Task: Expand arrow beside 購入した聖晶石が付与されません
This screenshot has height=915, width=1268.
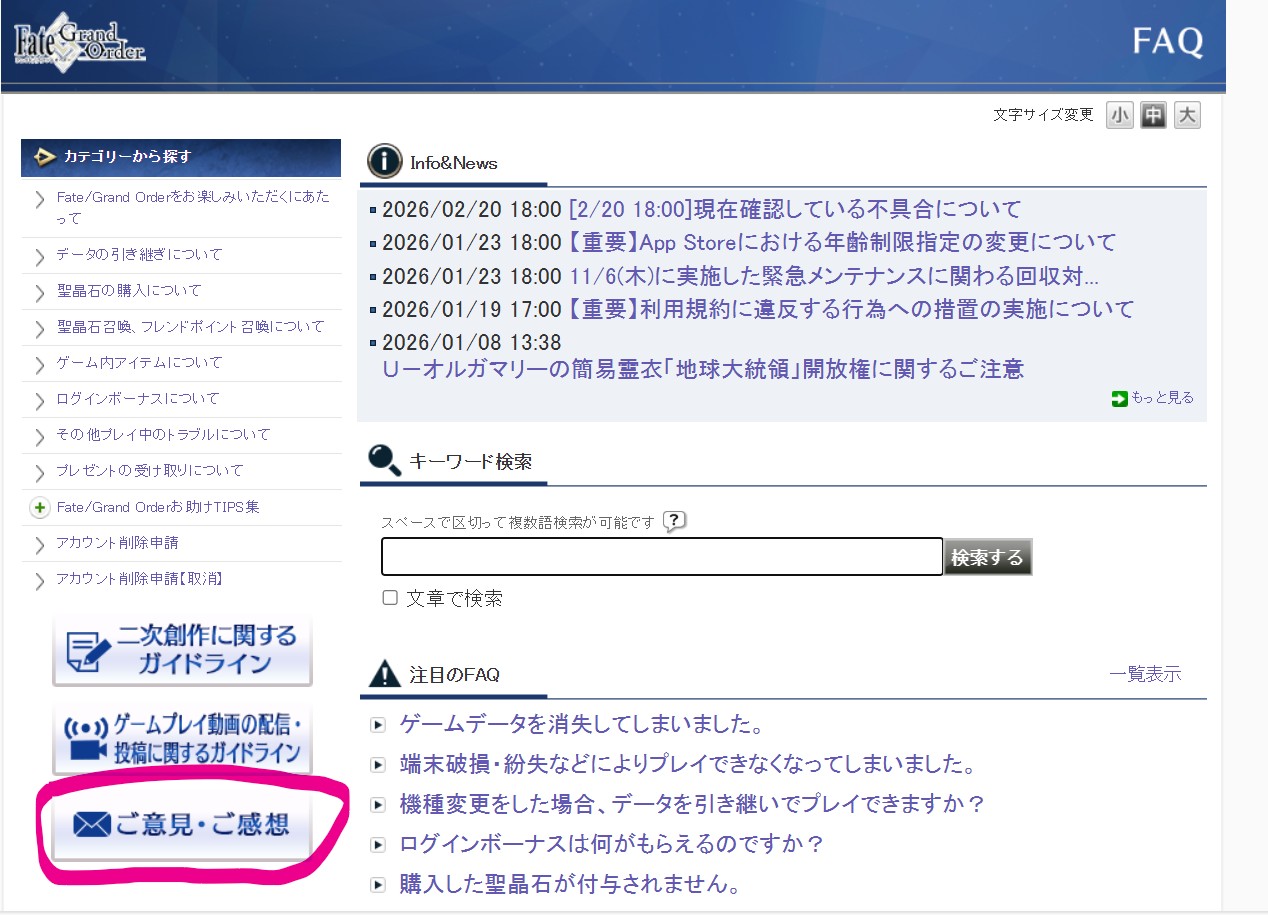Action: (378, 885)
